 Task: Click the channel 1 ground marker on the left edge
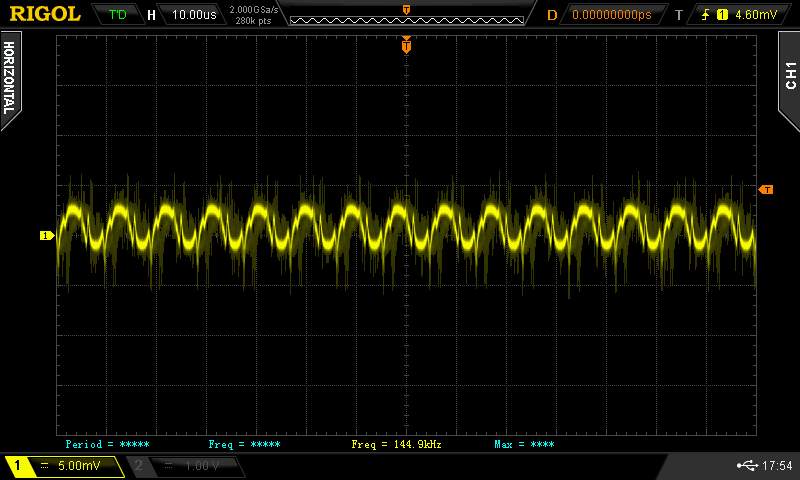point(46,235)
